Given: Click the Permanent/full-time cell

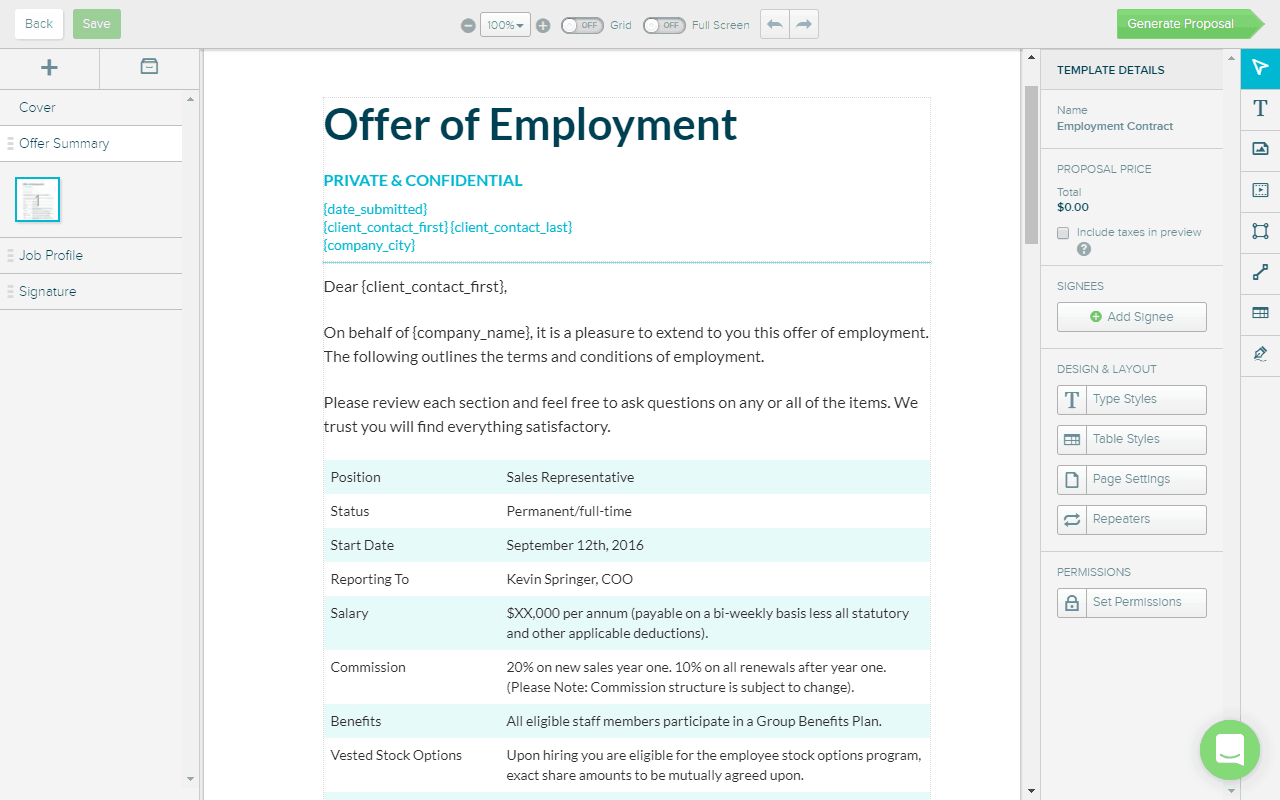Looking at the screenshot, I should tap(569, 511).
